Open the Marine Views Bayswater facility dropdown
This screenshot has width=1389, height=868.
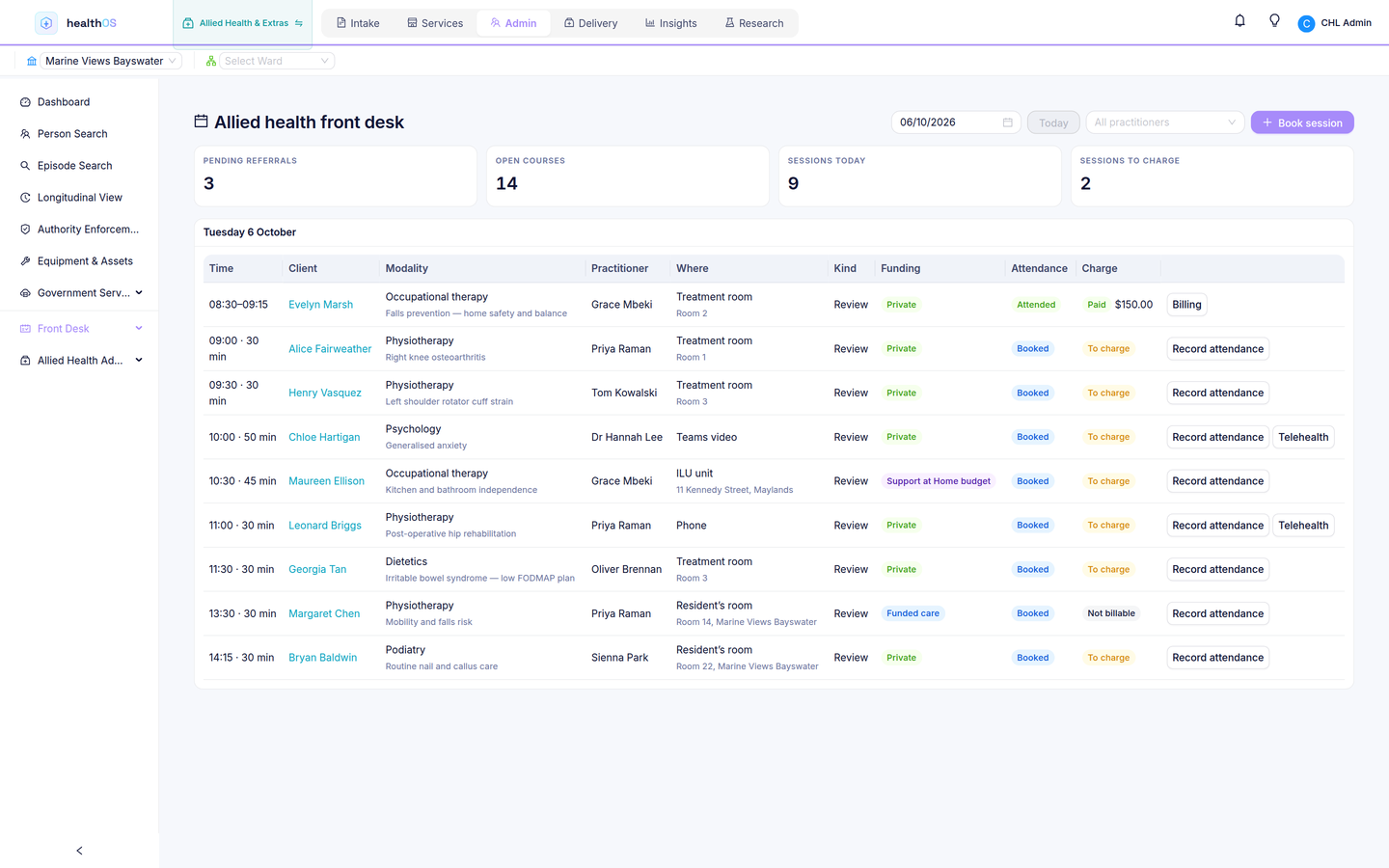(111, 61)
